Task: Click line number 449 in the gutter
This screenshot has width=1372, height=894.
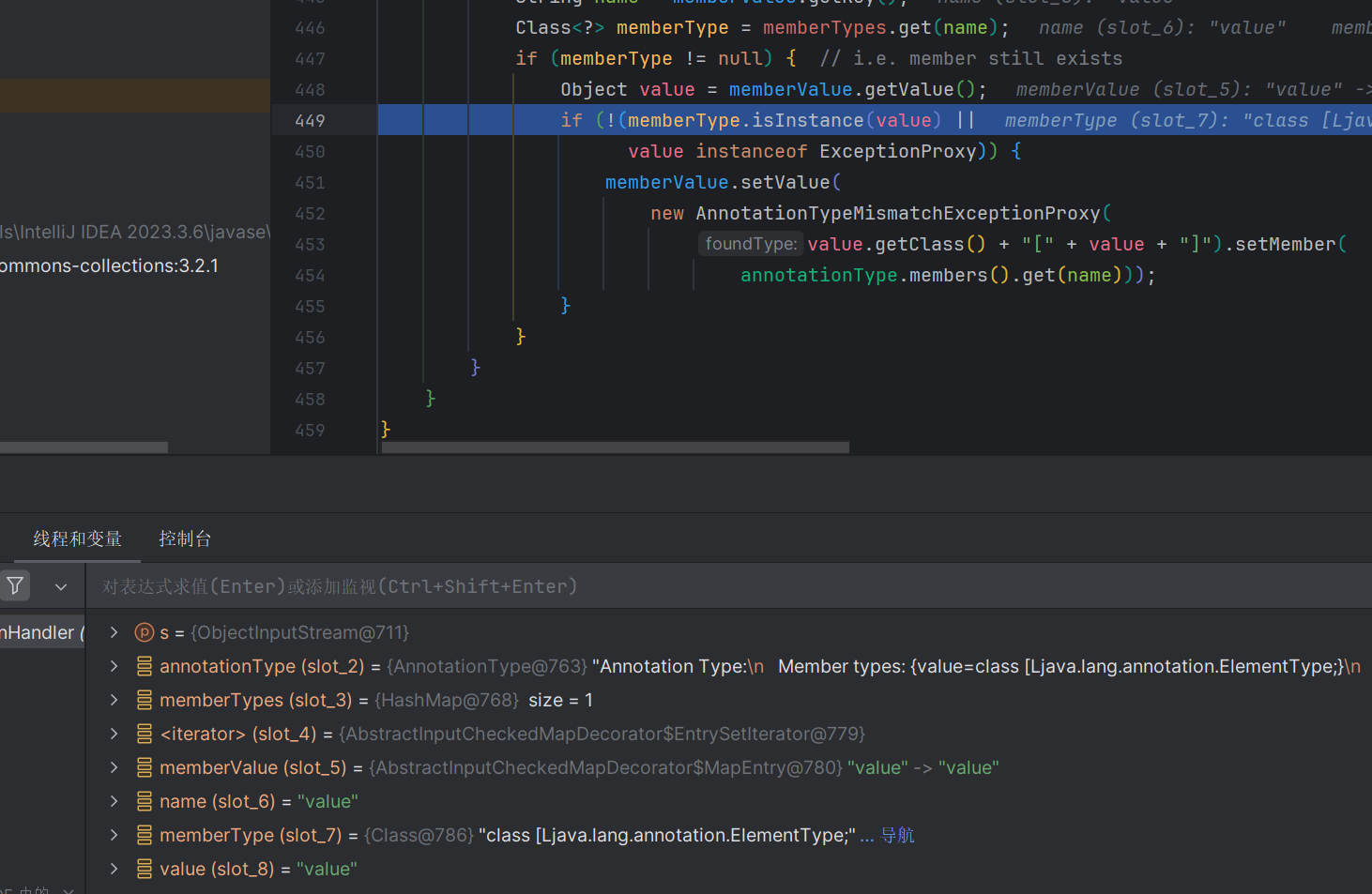Action: pyautogui.click(x=310, y=121)
